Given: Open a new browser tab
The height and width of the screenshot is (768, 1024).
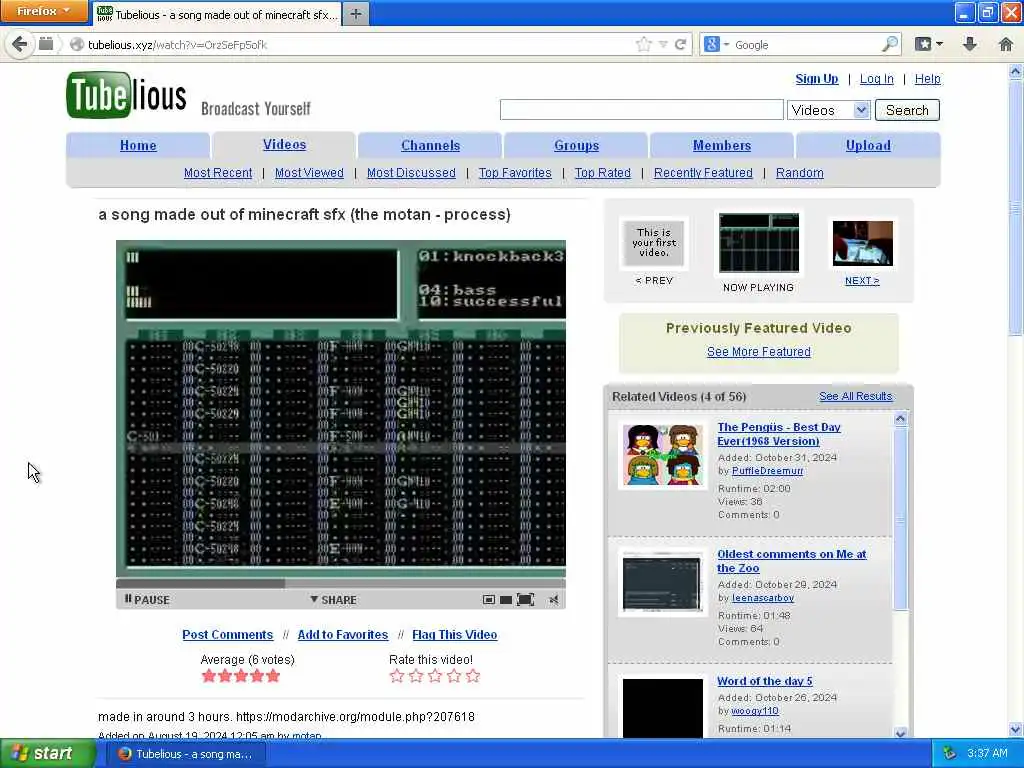Looking at the screenshot, I should click(355, 14).
